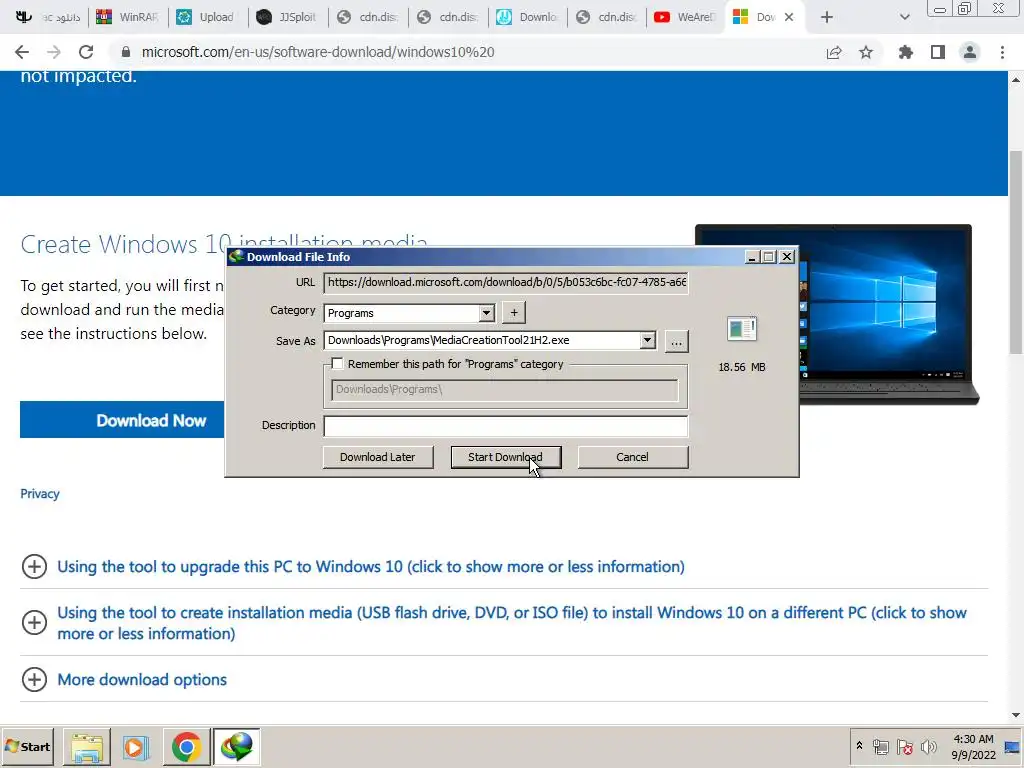Viewport: 1024px width, 768px height.
Task: Open a new tab with plus button
Action: coord(827,17)
